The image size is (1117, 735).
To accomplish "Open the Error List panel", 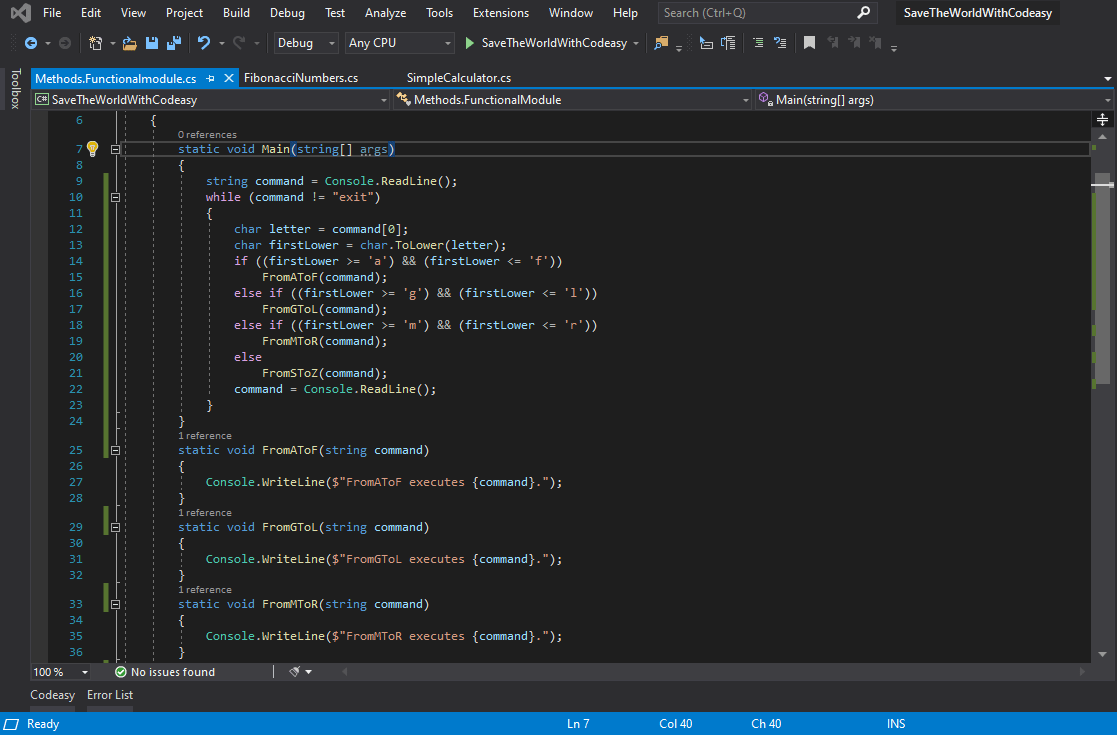I will point(110,695).
